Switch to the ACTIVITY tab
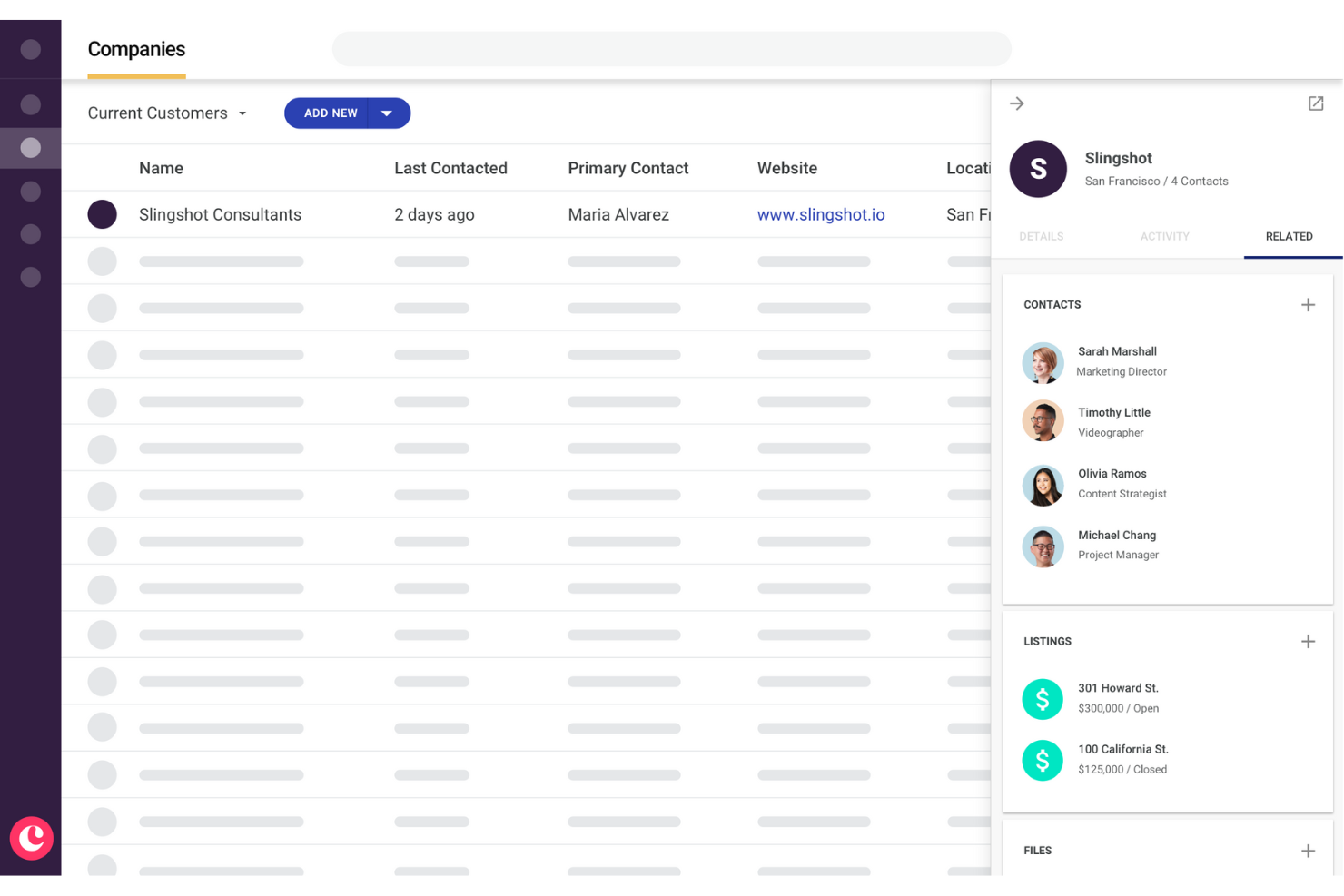The width and height of the screenshot is (1344, 896). [x=1165, y=236]
